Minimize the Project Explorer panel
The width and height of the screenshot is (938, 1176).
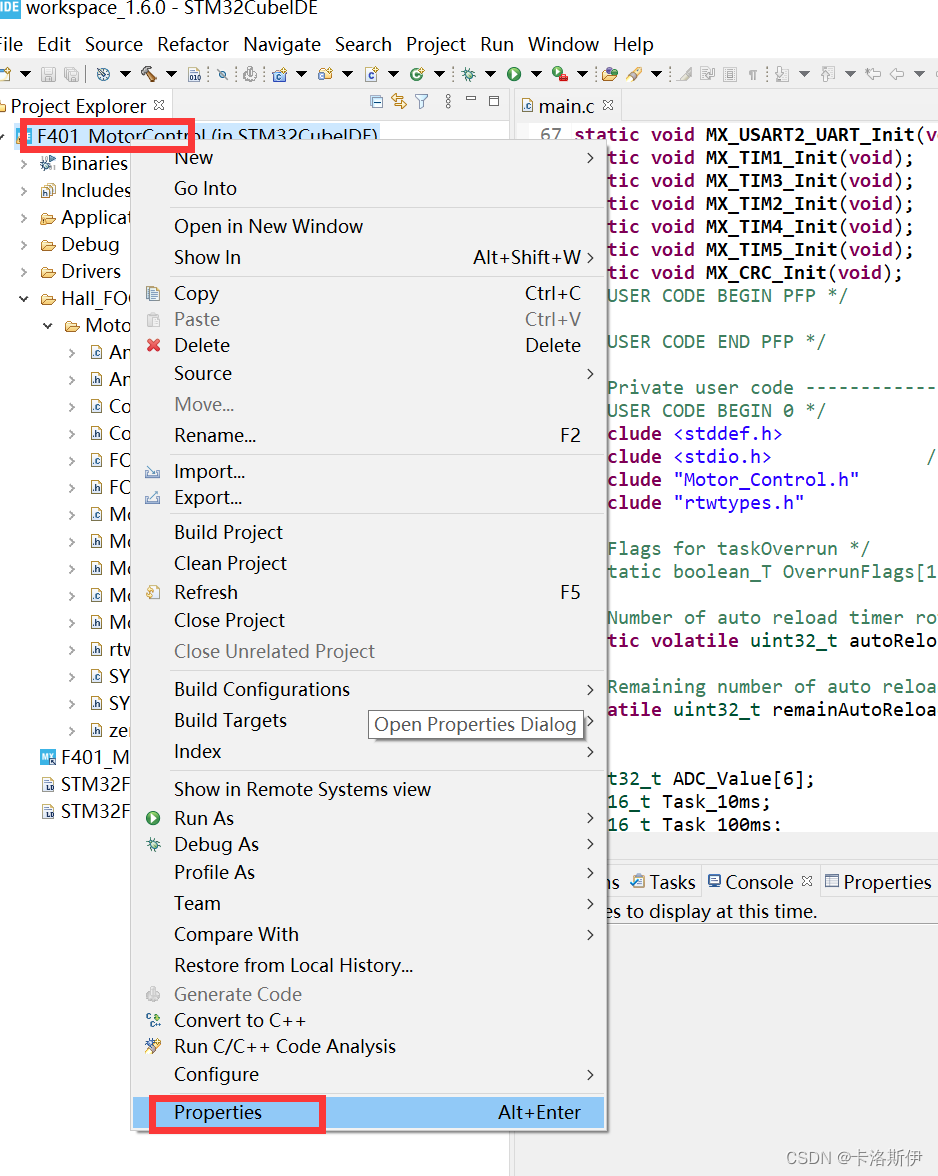pyautogui.click(x=471, y=99)
